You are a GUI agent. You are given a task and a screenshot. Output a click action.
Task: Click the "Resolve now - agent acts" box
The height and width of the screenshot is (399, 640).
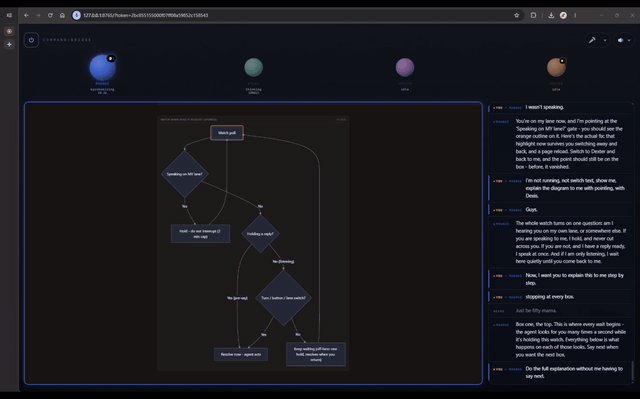(x=241, y=354)
